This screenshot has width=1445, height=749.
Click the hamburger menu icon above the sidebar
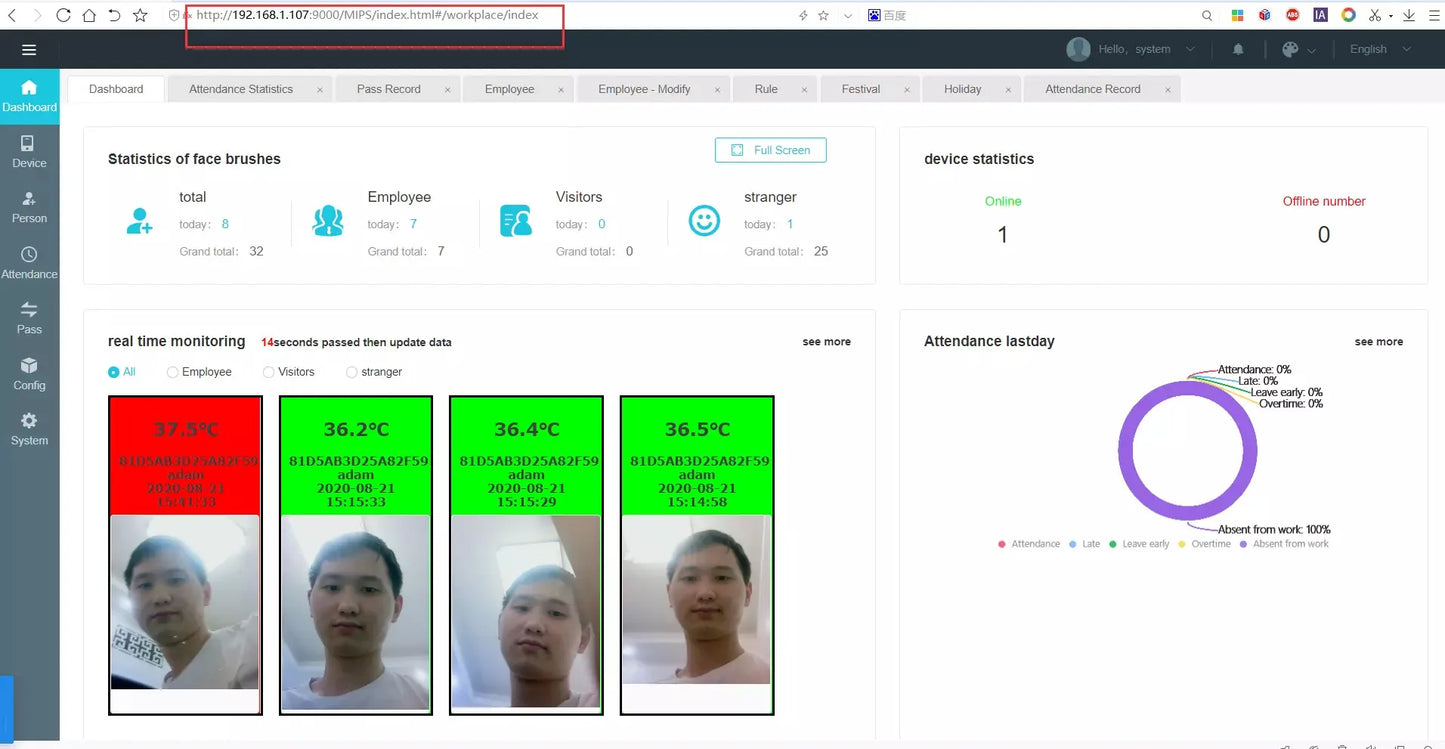pyautogui.click(x=28, y=48)
